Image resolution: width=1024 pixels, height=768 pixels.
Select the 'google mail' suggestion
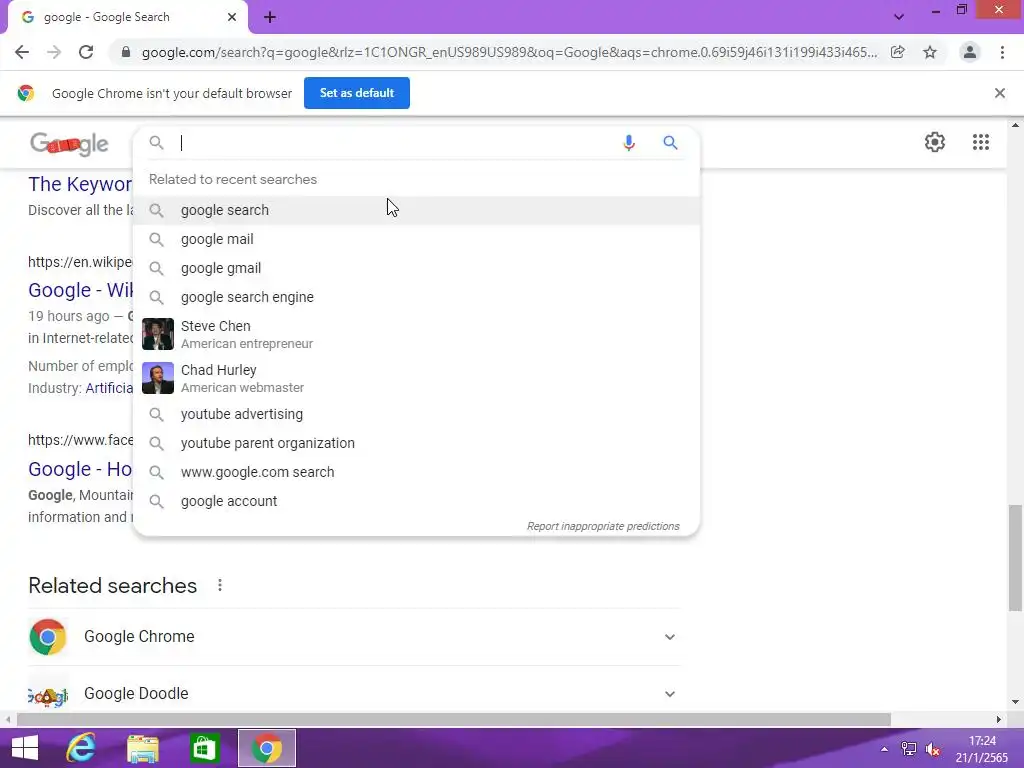(416, 239)
